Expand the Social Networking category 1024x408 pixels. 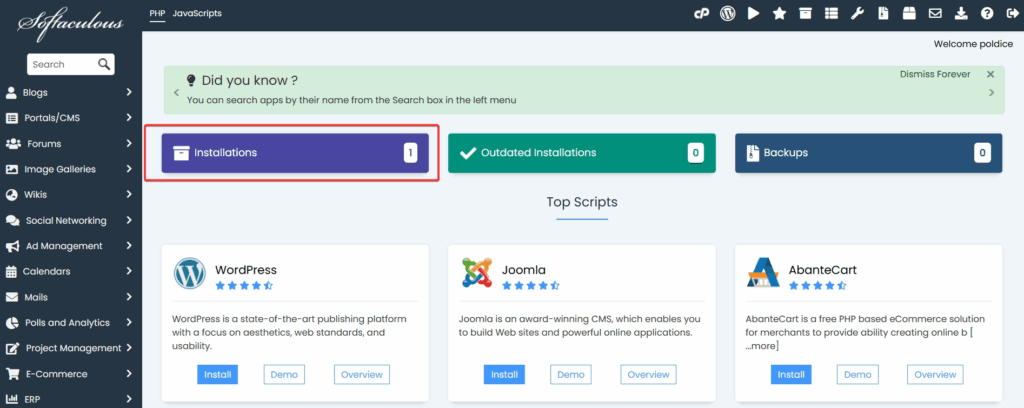click(70, 220)
